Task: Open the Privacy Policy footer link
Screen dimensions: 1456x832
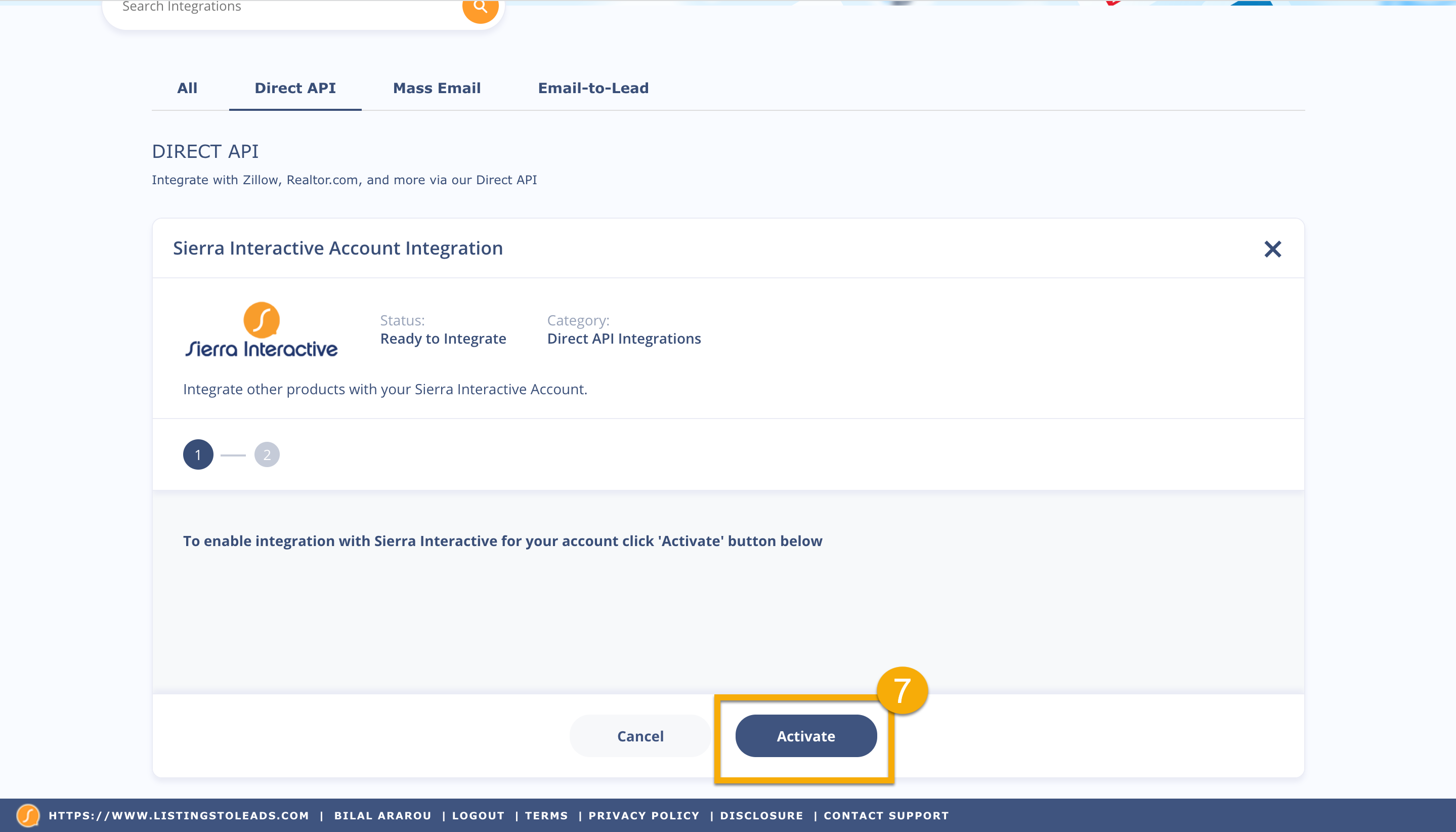Action: 644,815
